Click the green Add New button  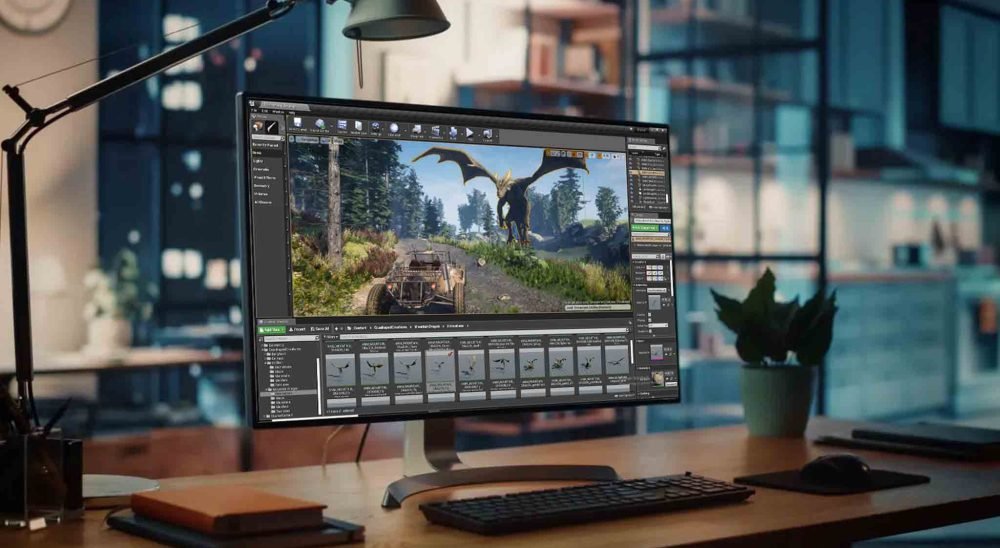click(270, 328)
